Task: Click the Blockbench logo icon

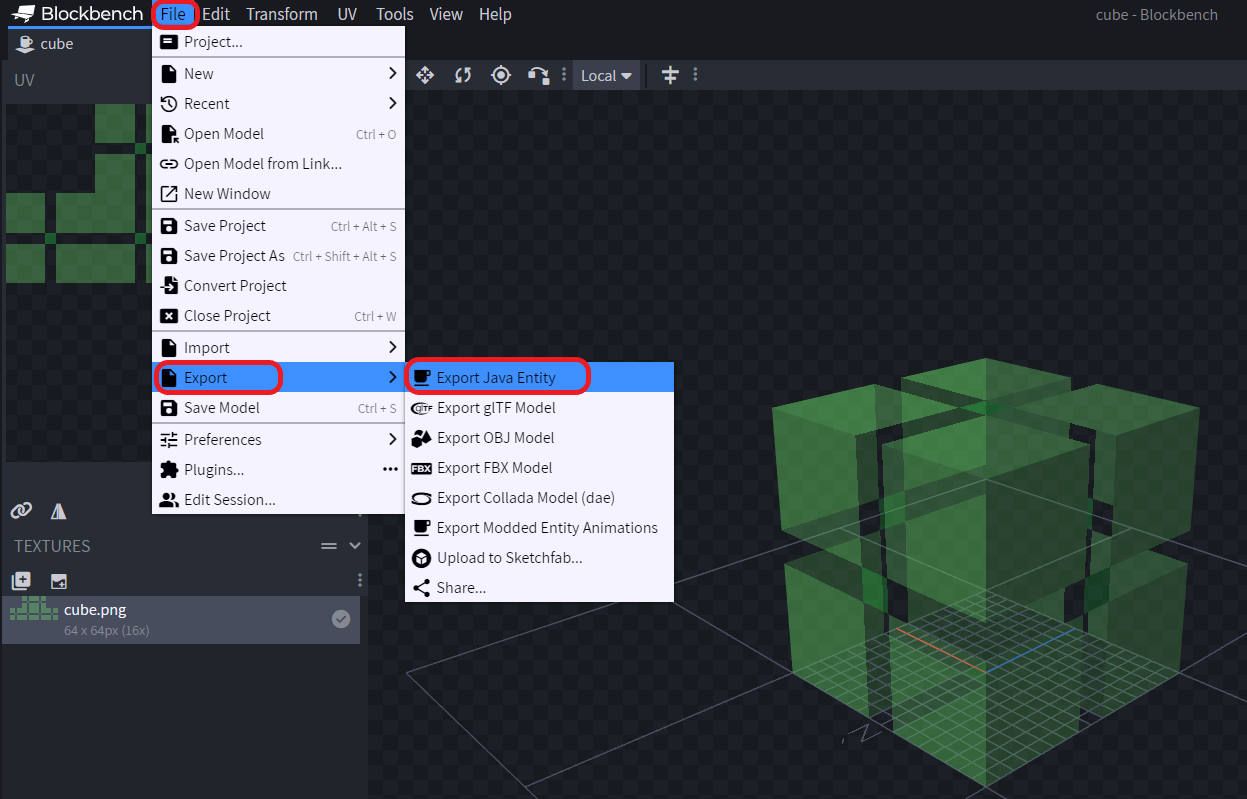Action: click(23, 13)
